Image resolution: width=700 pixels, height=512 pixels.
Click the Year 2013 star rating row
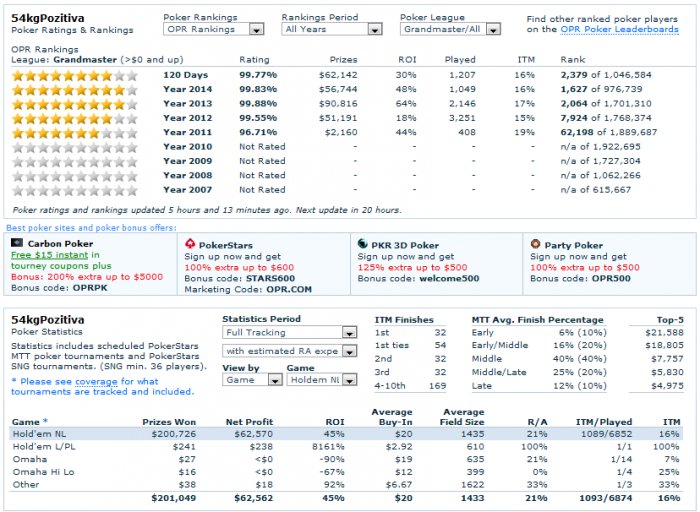(x=75, y=104)
